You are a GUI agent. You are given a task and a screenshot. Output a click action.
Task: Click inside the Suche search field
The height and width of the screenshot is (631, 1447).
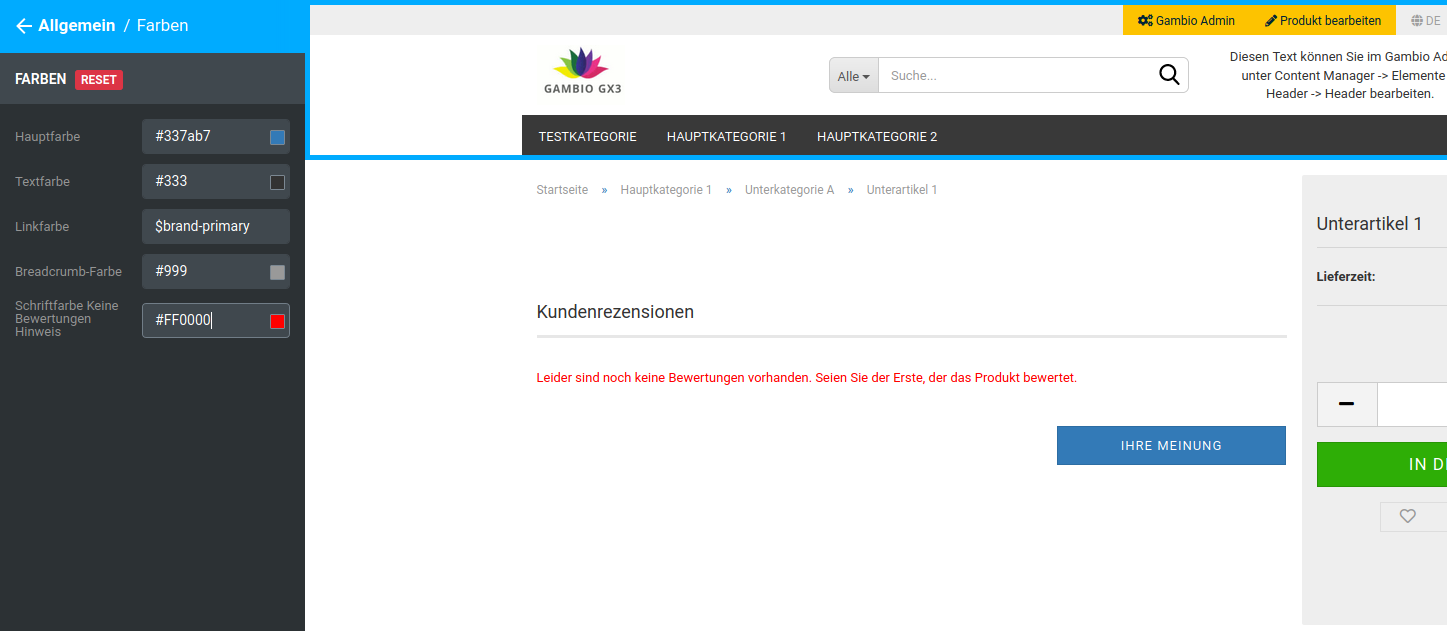click(1010, 75)
